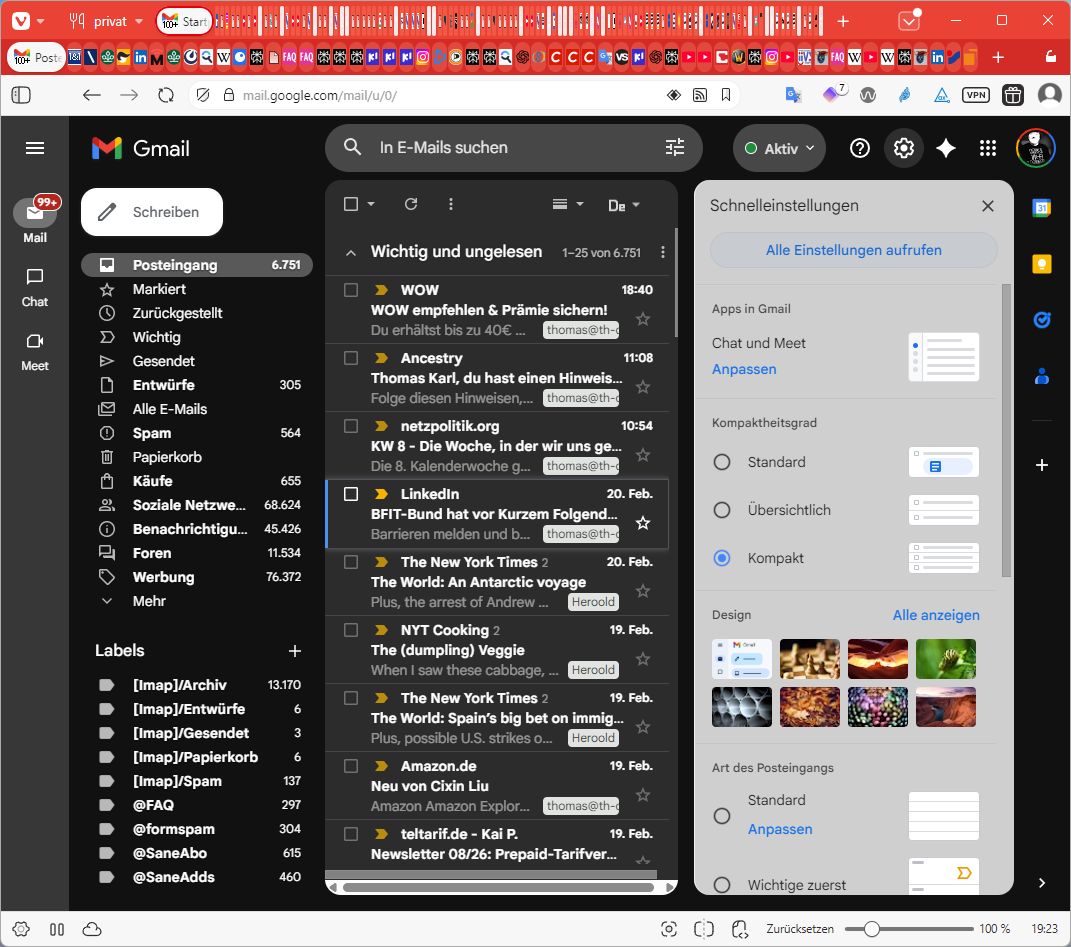Choose the Übersichtlich density option

[x=722, y=510]
